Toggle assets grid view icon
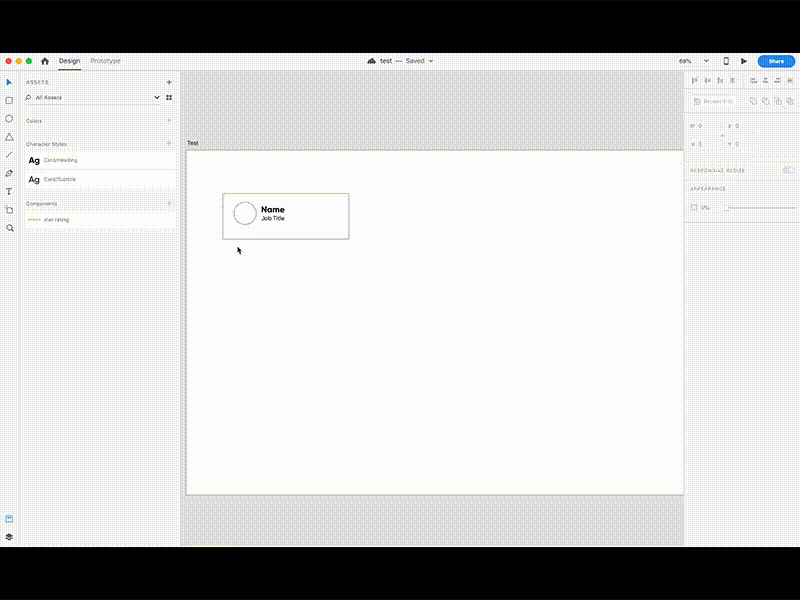 point(169,97)
